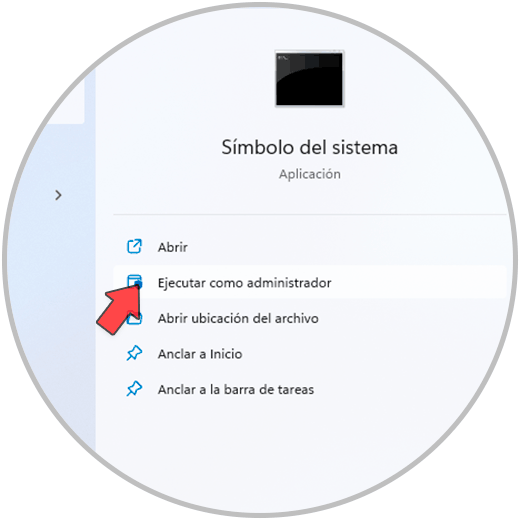Click the pin icon beside Anclar a Inicio
This screenshot has height=520, width=520.
(x=134, y=353)
